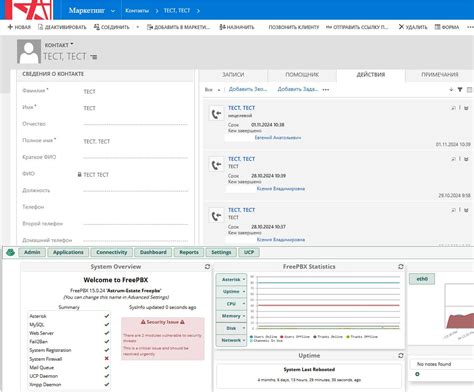Image resolution: width=474 pixels, height=392 pixels.
Task: Open the Network statistics dropdown
Action: click(x=231, y=340)
